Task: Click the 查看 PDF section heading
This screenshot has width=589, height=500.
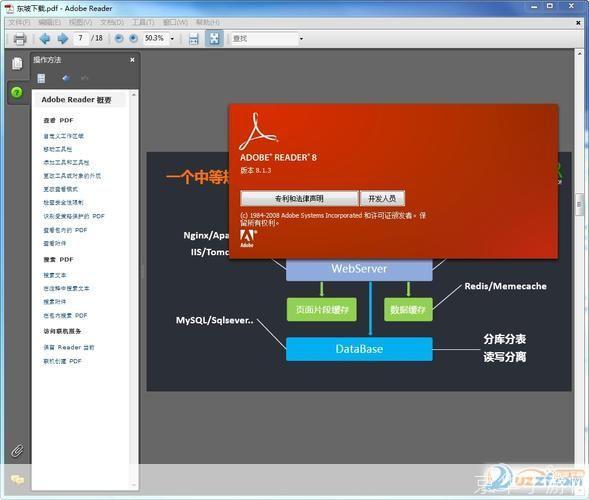Action: (58, 120)
